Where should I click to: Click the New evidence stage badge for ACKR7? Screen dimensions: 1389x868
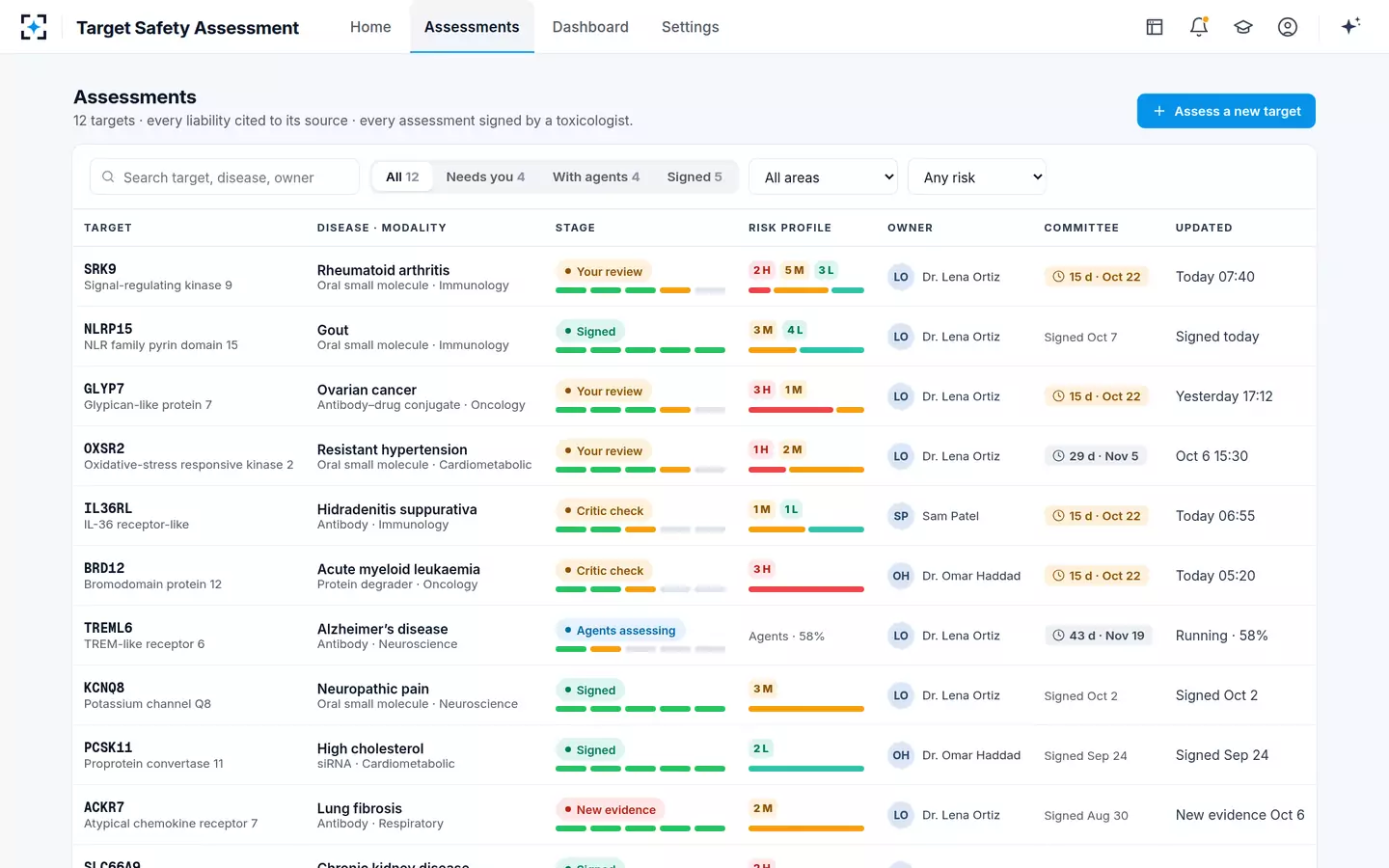pyautogui.click(x=610, y=810)
